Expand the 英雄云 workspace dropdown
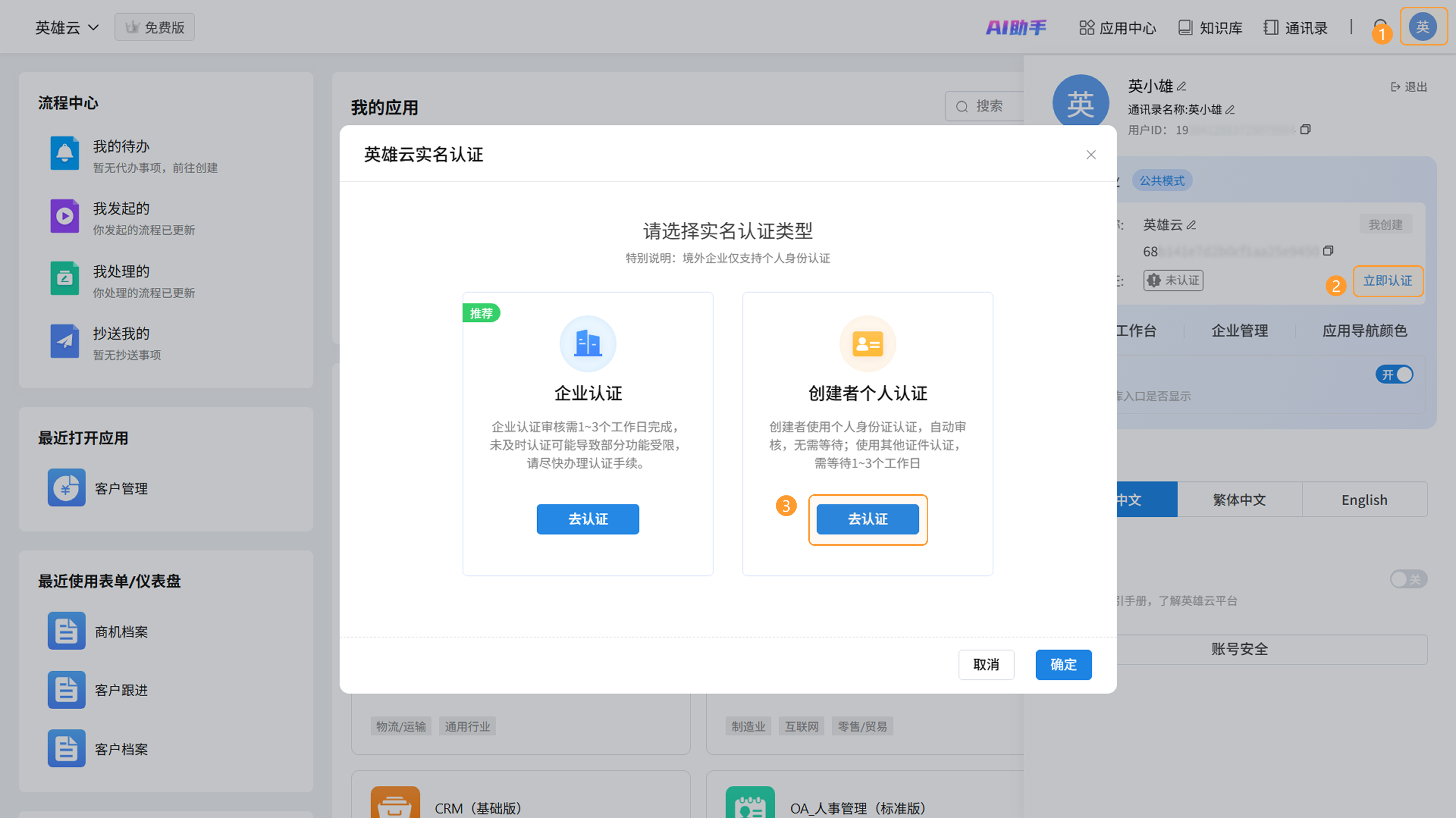This screenshot has width=1456, height=818. (67, 27)
